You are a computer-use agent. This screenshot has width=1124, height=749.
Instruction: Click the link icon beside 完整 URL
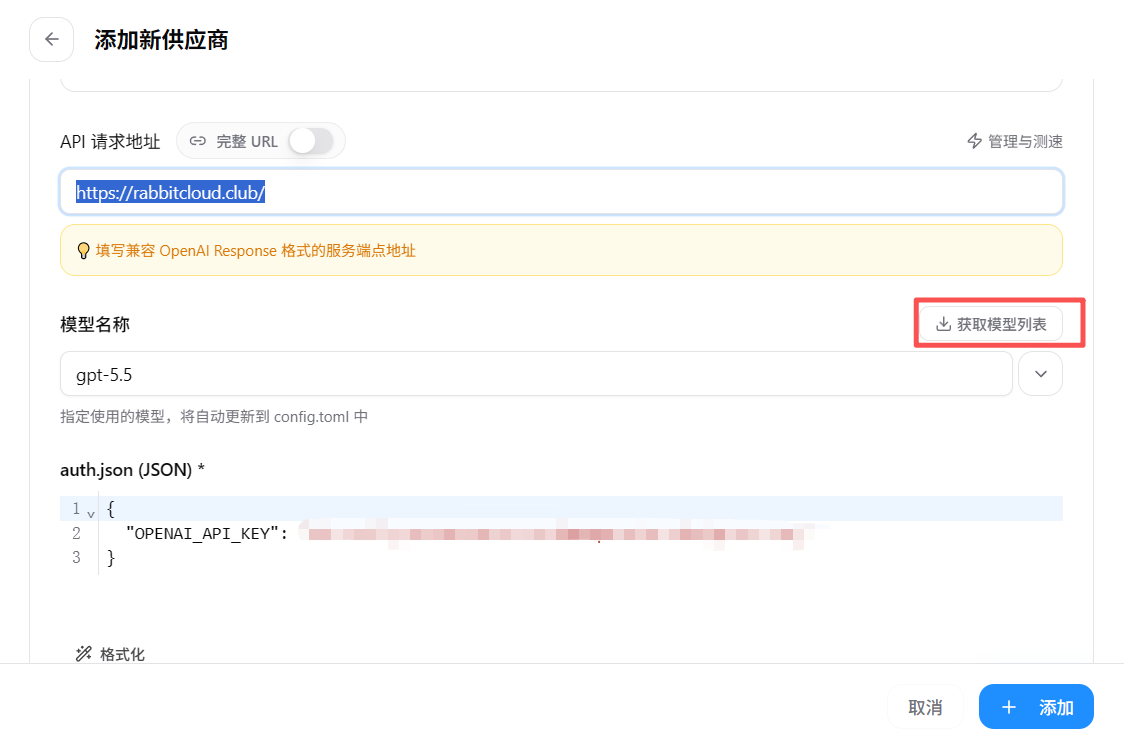(x=197, y=141)
